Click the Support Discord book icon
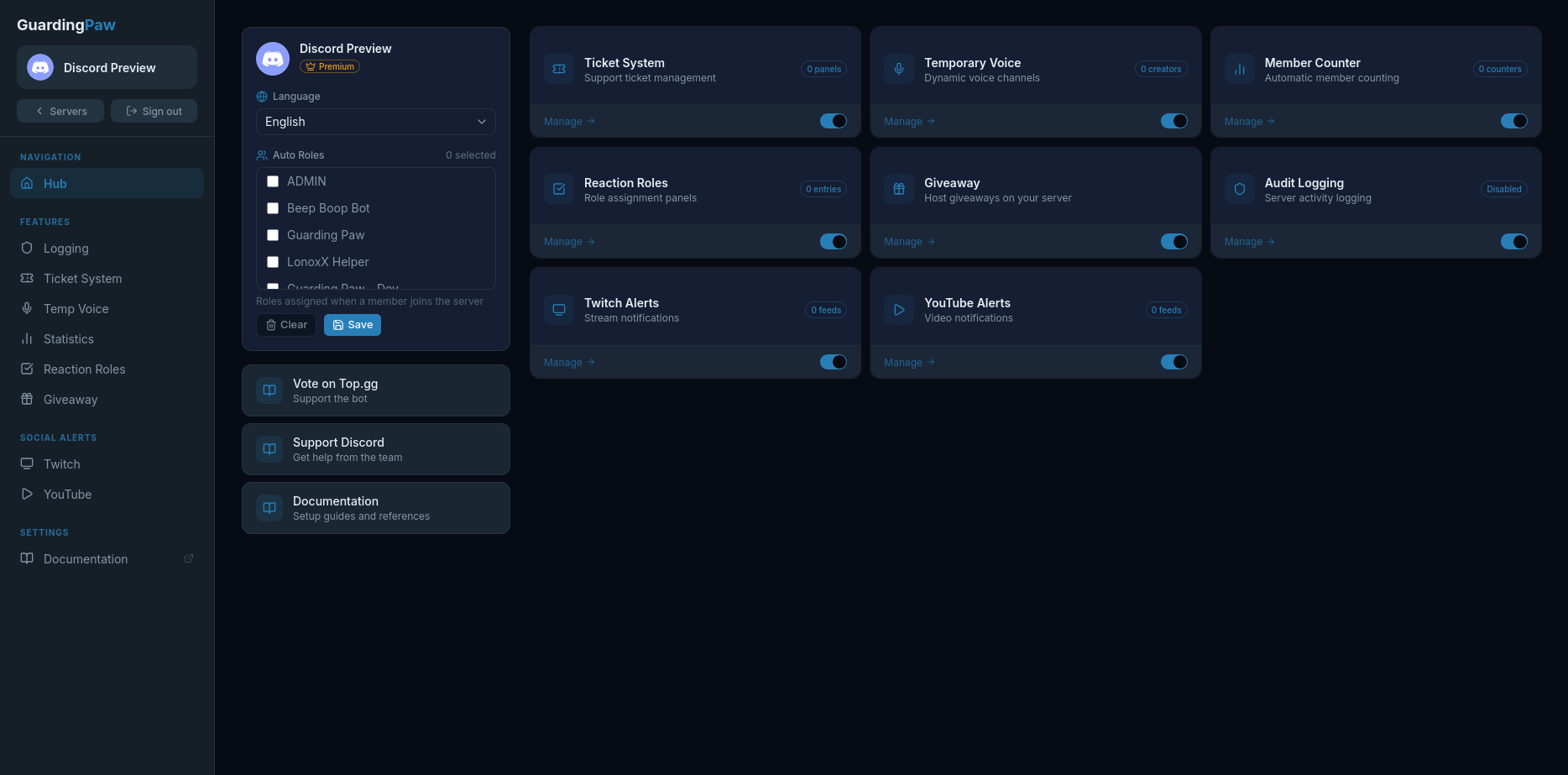Screen dimensions: 1568x775 point(269,449)
